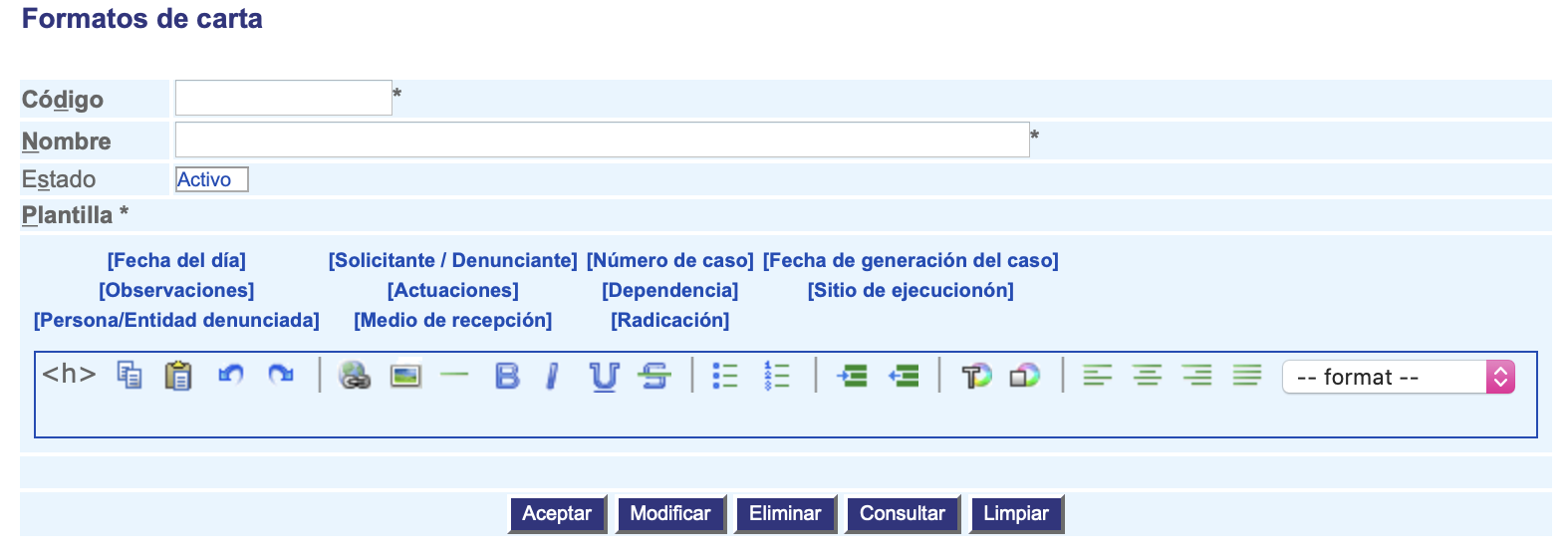This screenshot has height=560, width=1568.
Task: Click inside the Plantilla editor area
Action: [786, 417]
